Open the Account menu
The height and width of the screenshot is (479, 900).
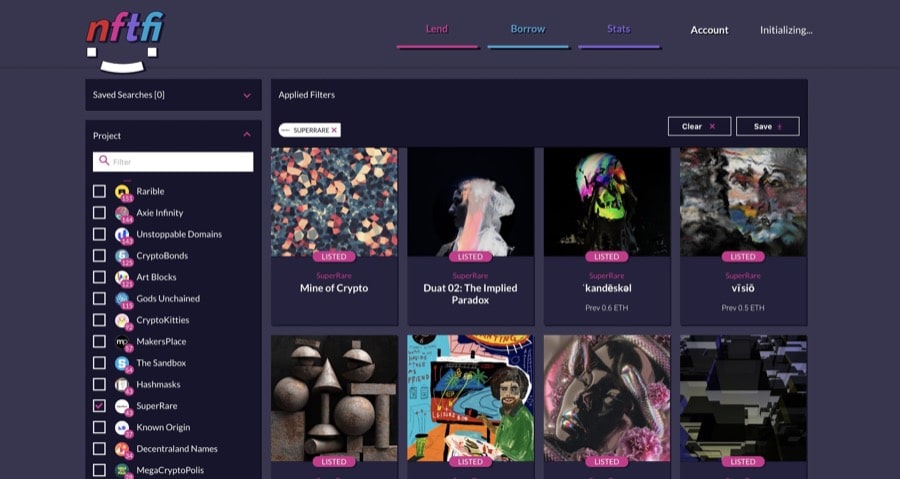[x=709, y=30]
